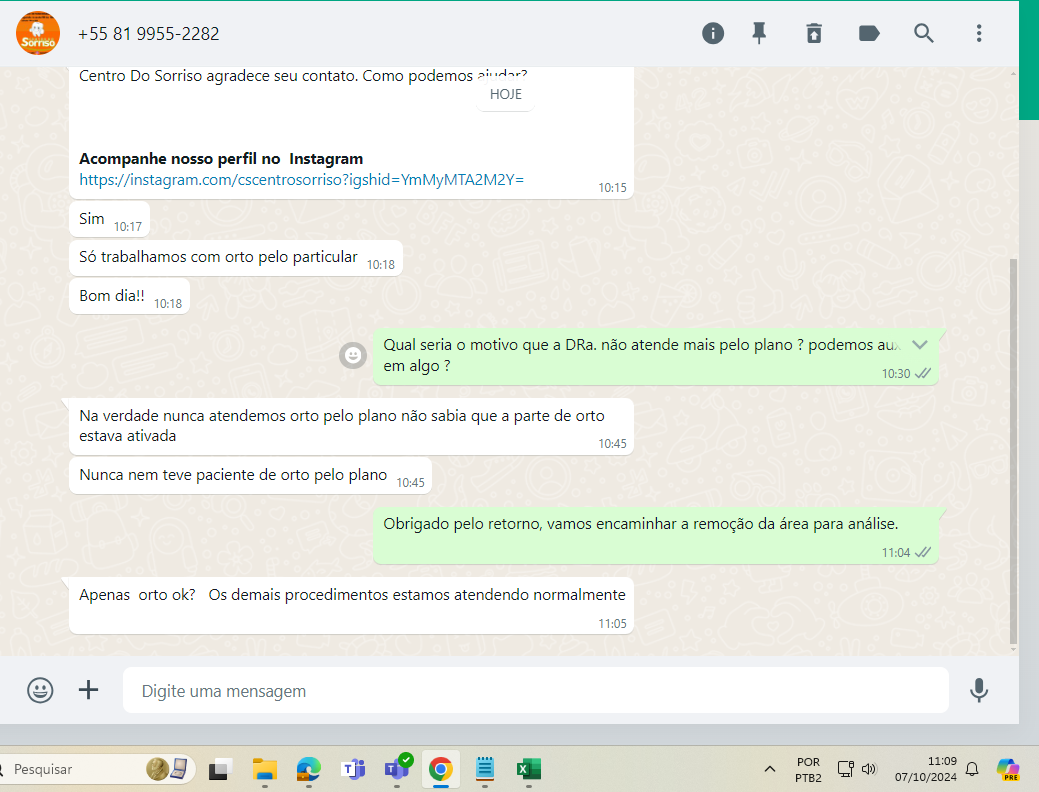Open the volume speaker tray icon

[869, 769]
